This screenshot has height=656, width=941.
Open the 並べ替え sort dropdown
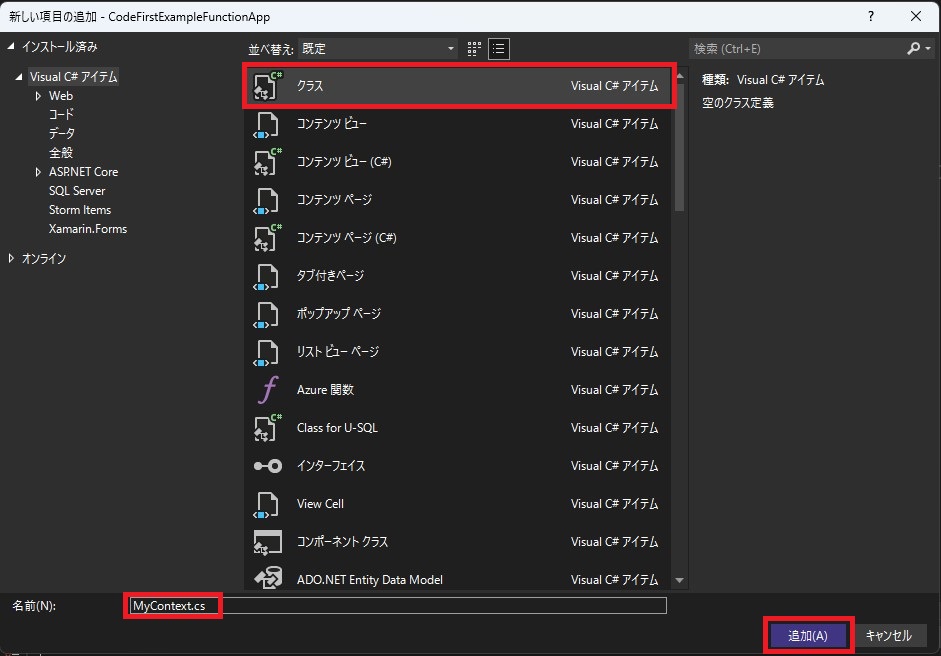point(377,49)
